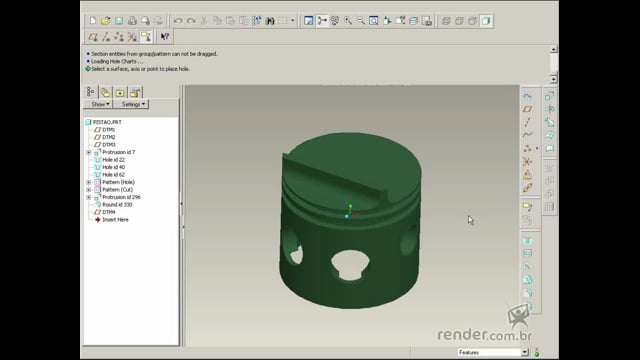Open a file using the folder icon
Screen dimensions: 640x360
[106, 20]
